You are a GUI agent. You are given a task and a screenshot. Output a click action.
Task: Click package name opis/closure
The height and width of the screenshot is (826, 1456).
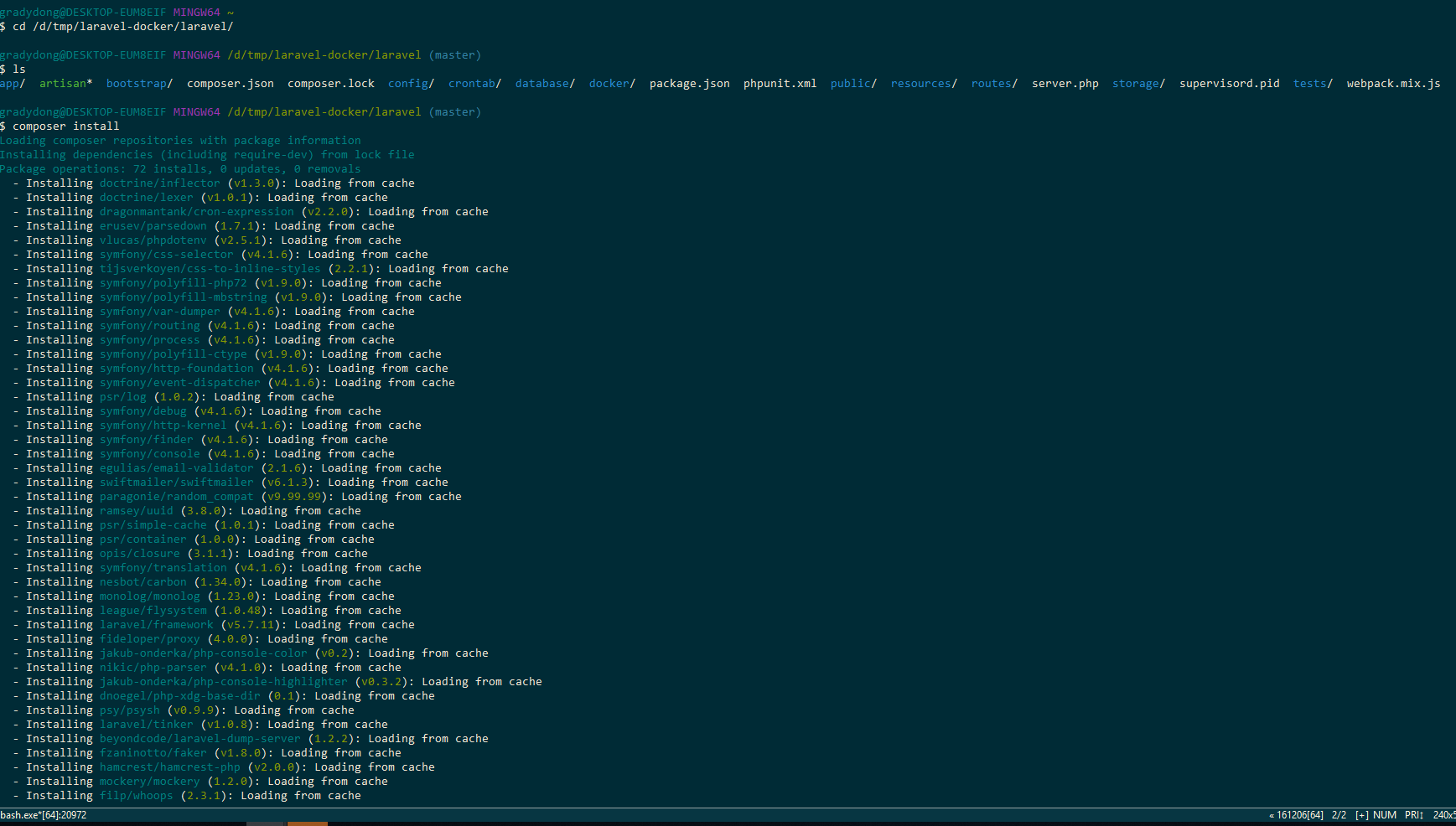(x=140, y=554)
